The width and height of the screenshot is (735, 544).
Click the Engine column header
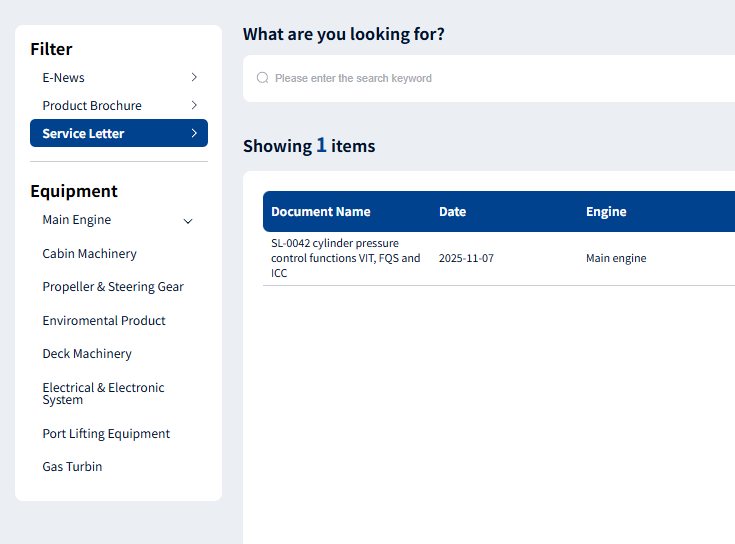606,212
